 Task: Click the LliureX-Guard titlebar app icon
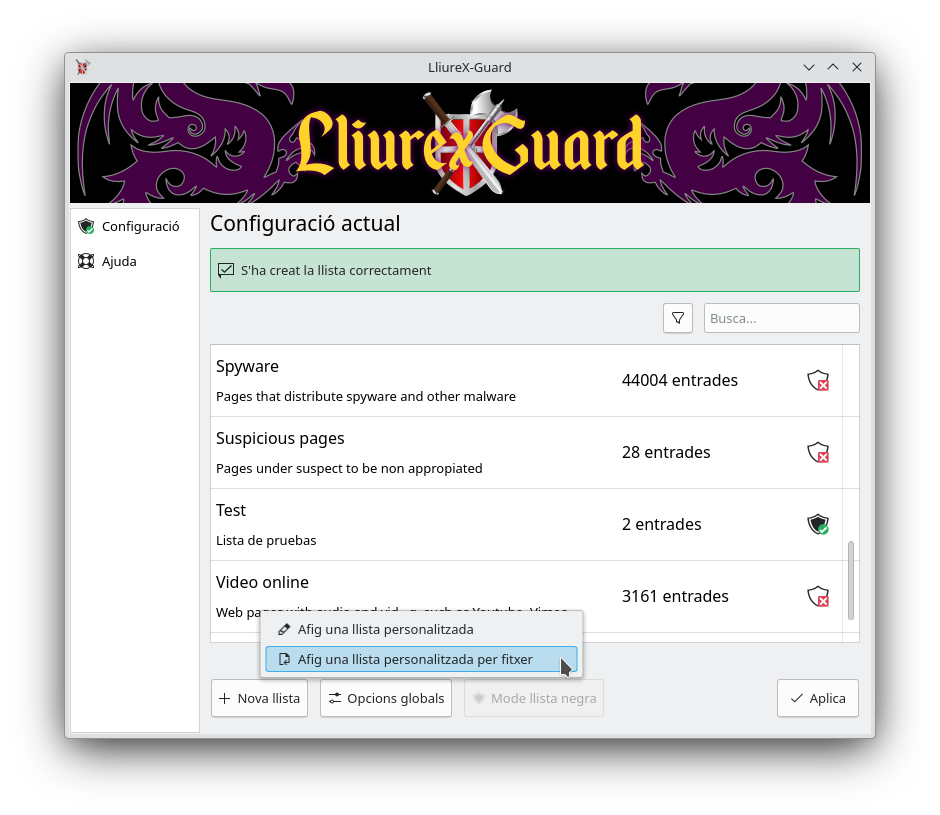[83, 67]
